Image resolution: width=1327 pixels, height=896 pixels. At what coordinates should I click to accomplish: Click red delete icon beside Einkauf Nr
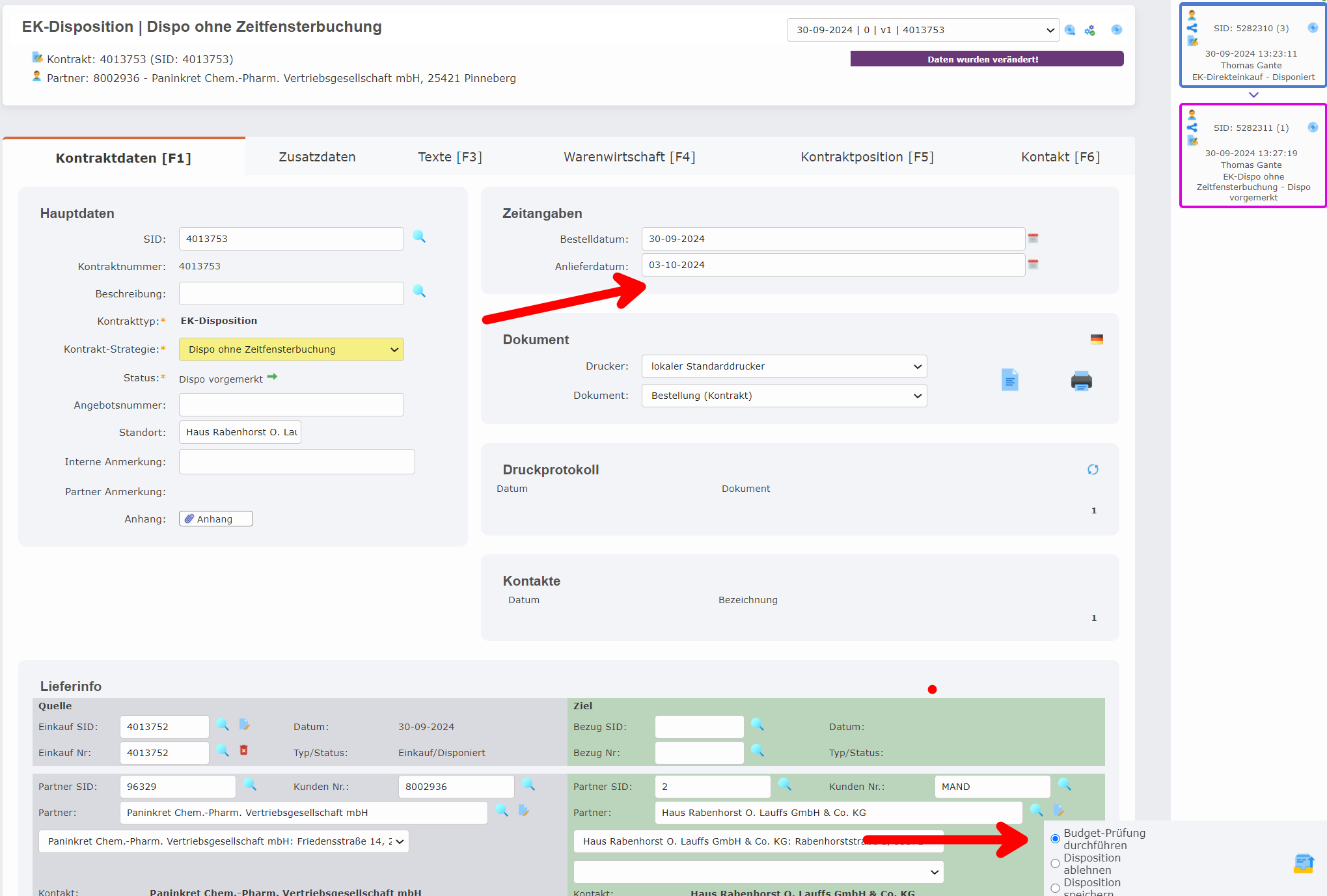243,750
